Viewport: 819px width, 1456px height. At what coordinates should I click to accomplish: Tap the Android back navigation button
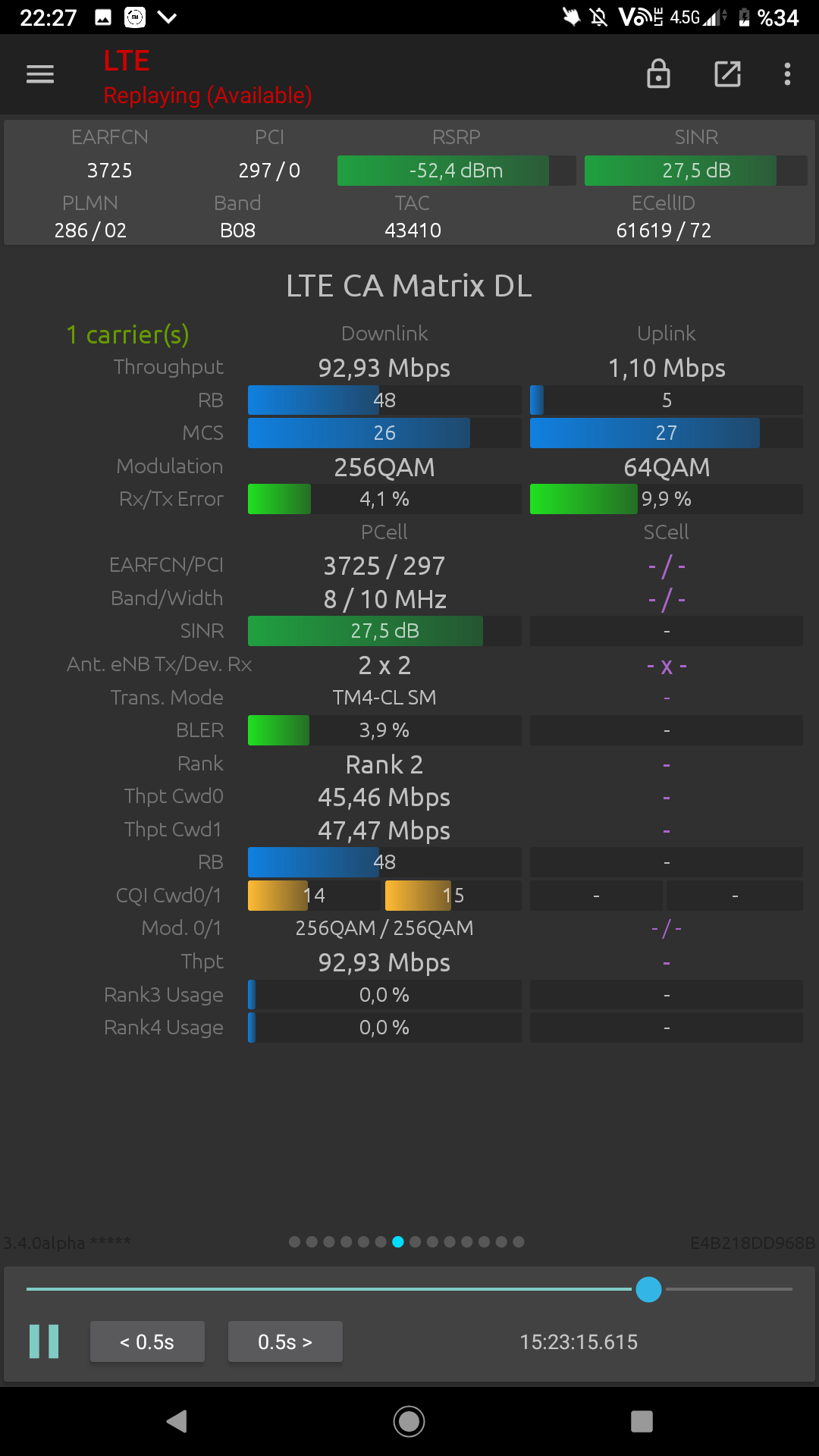(177, 1421)
